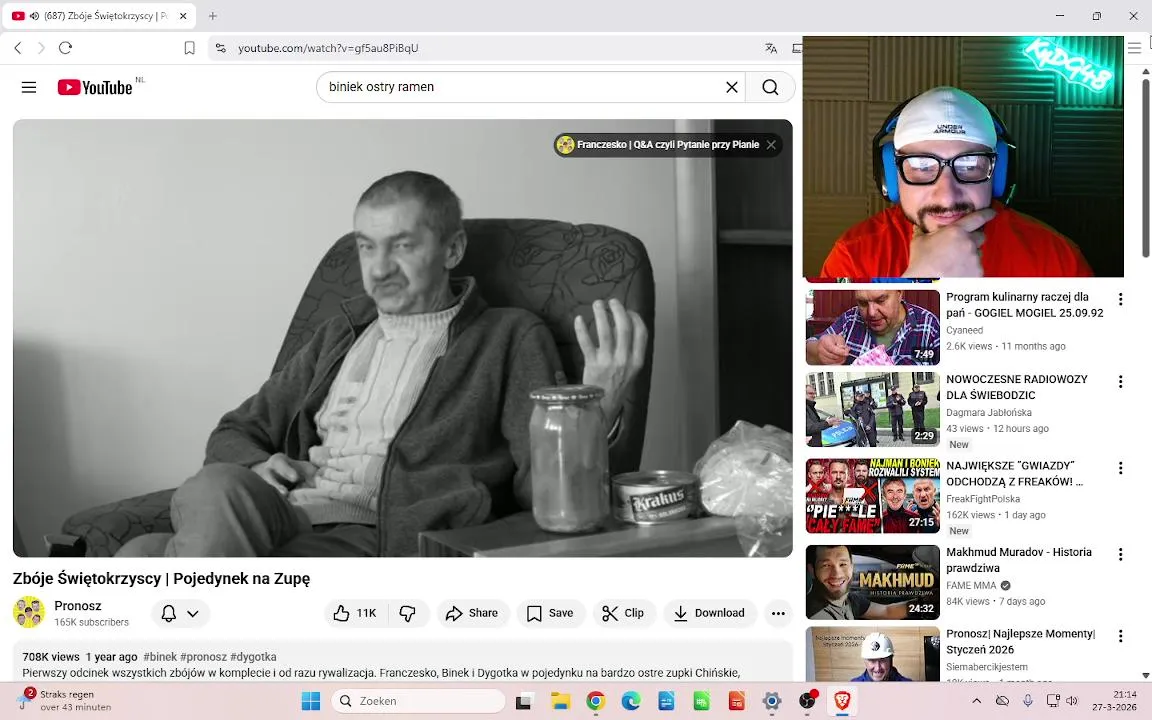
Task: Click the magnifier search button
Action: coord(770,87)
